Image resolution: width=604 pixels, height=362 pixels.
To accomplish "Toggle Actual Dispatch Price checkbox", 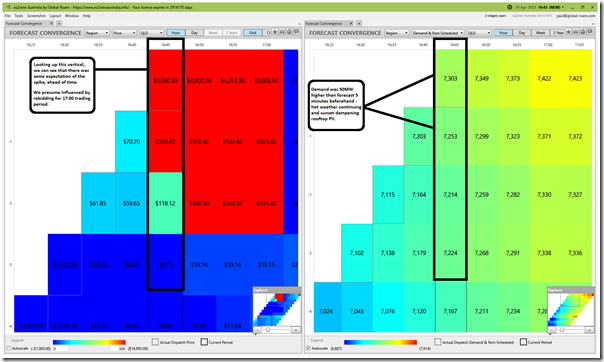I will tap(155, 342).
